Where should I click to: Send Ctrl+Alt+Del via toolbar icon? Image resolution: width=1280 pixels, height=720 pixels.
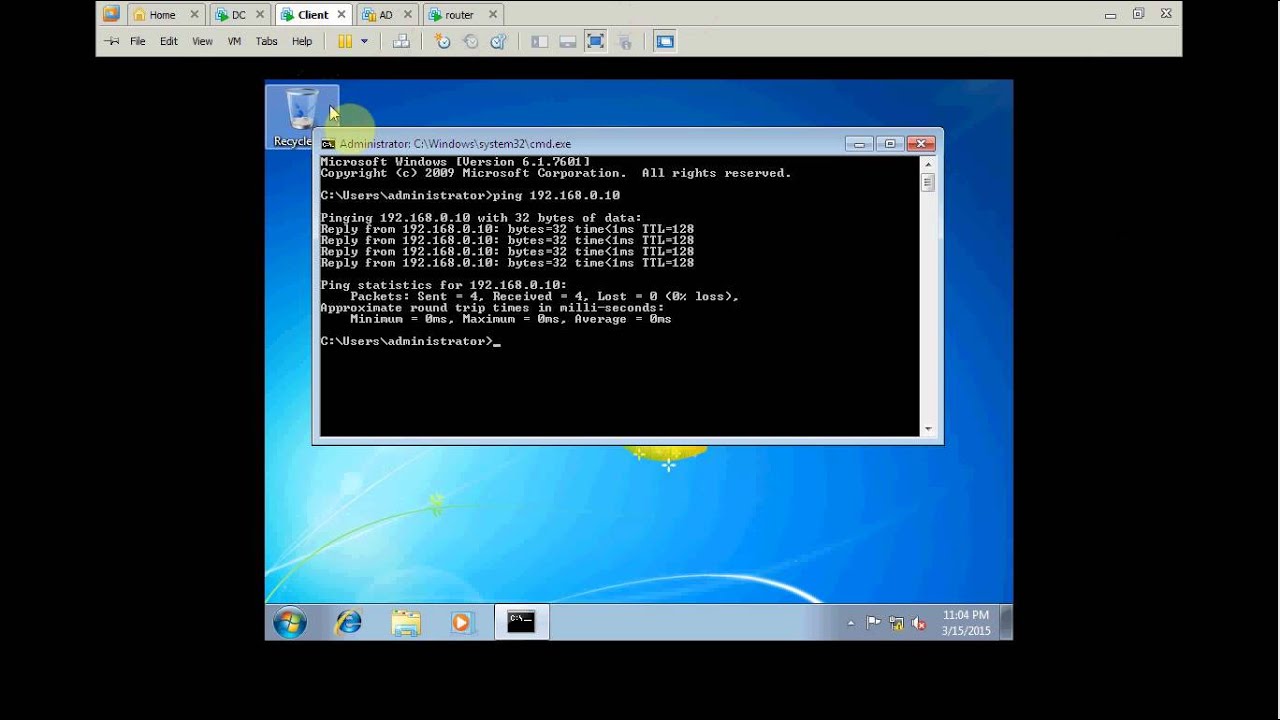(401, 41)
